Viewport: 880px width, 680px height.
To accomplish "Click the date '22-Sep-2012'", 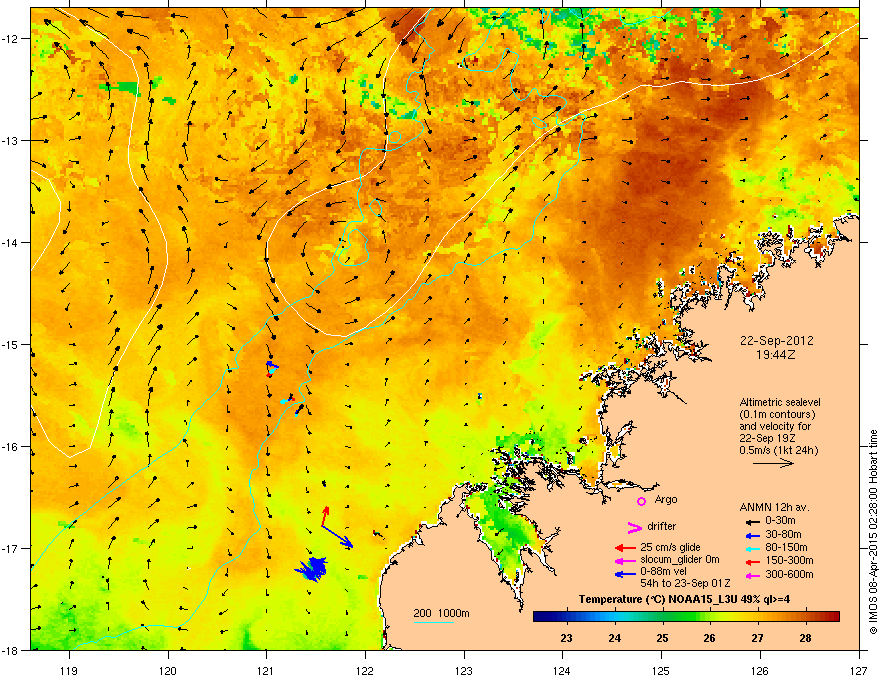I will (x=776, y=341).
